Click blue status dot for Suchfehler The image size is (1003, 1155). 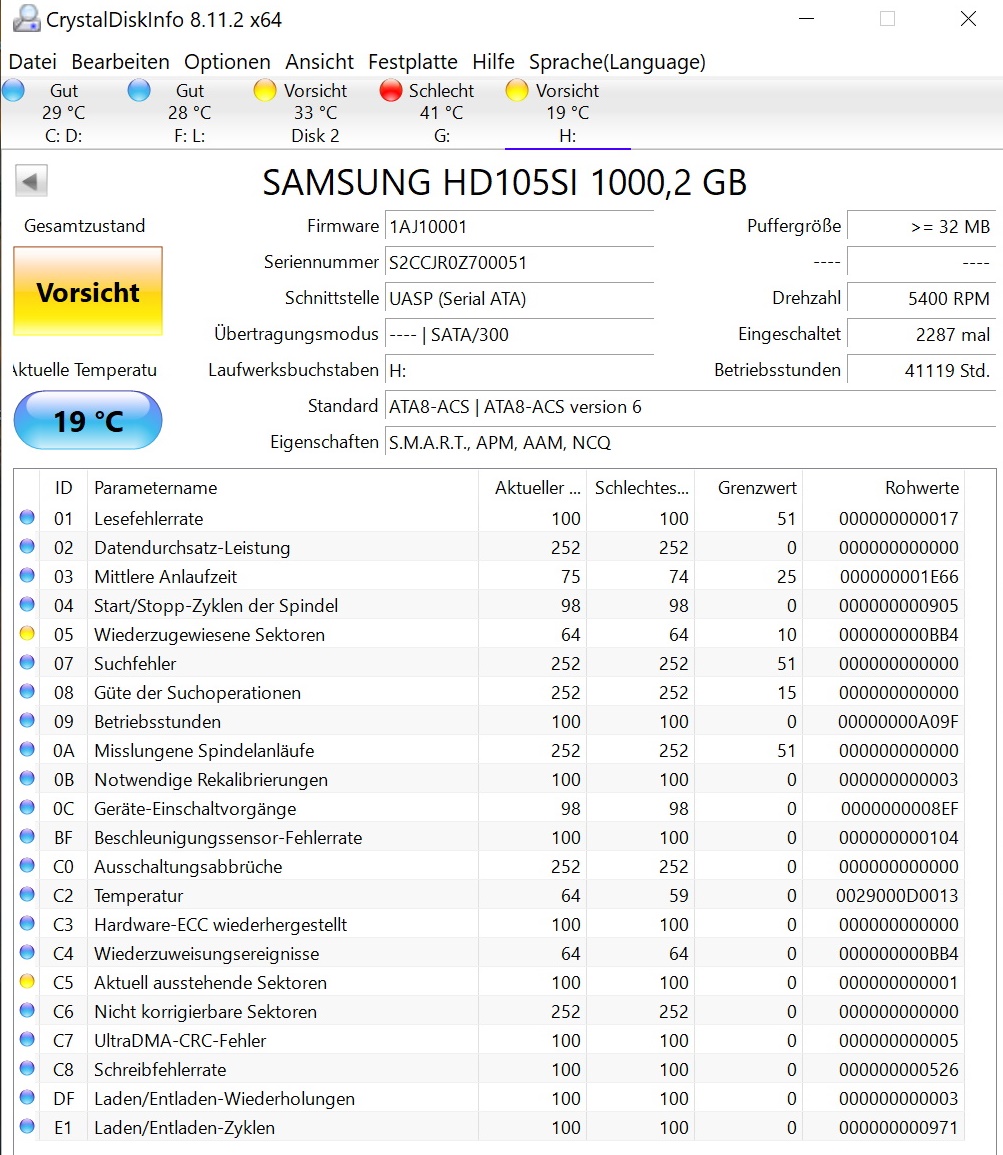click(27, 662)
